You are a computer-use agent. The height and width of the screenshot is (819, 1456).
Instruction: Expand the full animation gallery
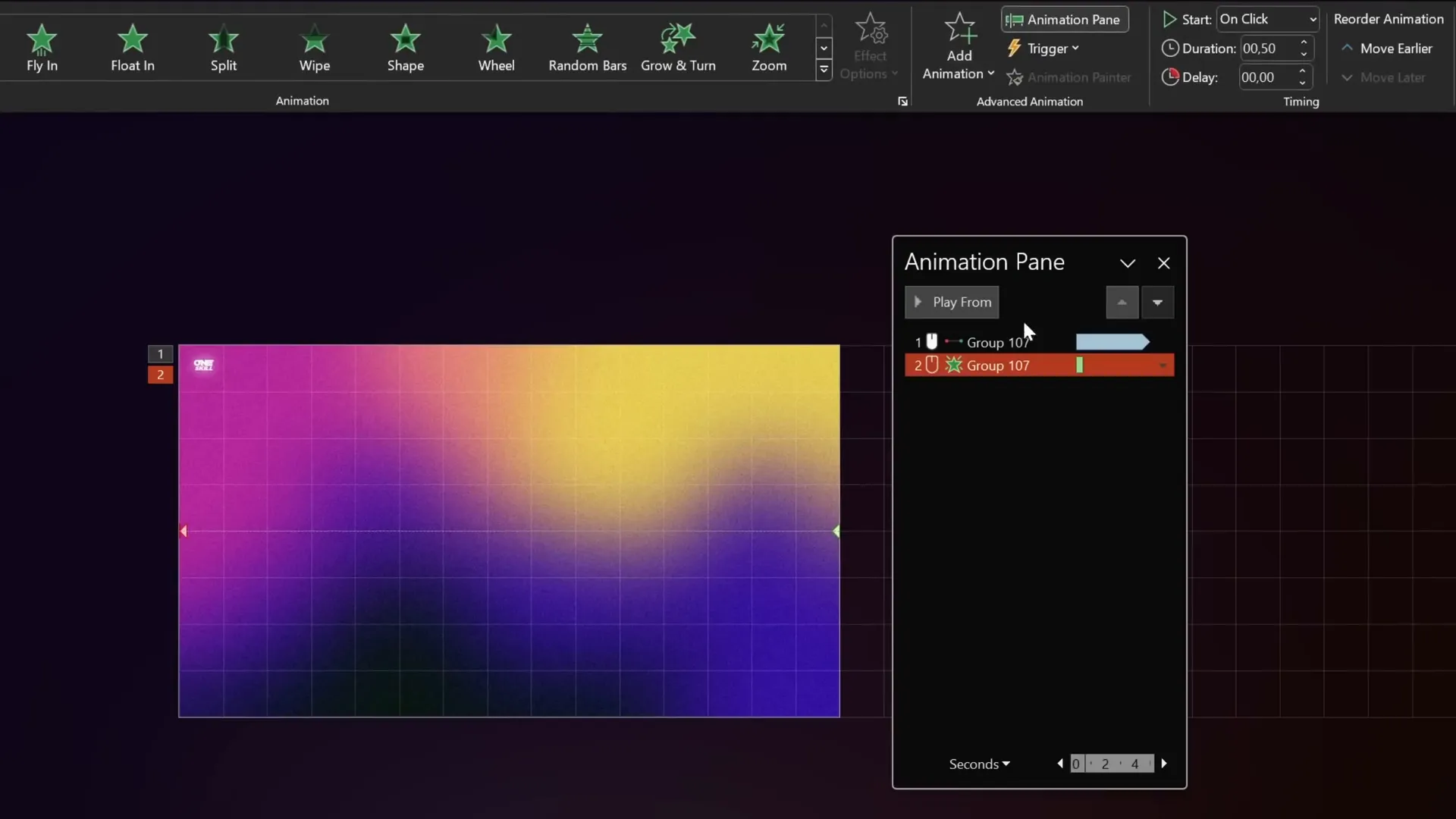[x=824, y=71]
